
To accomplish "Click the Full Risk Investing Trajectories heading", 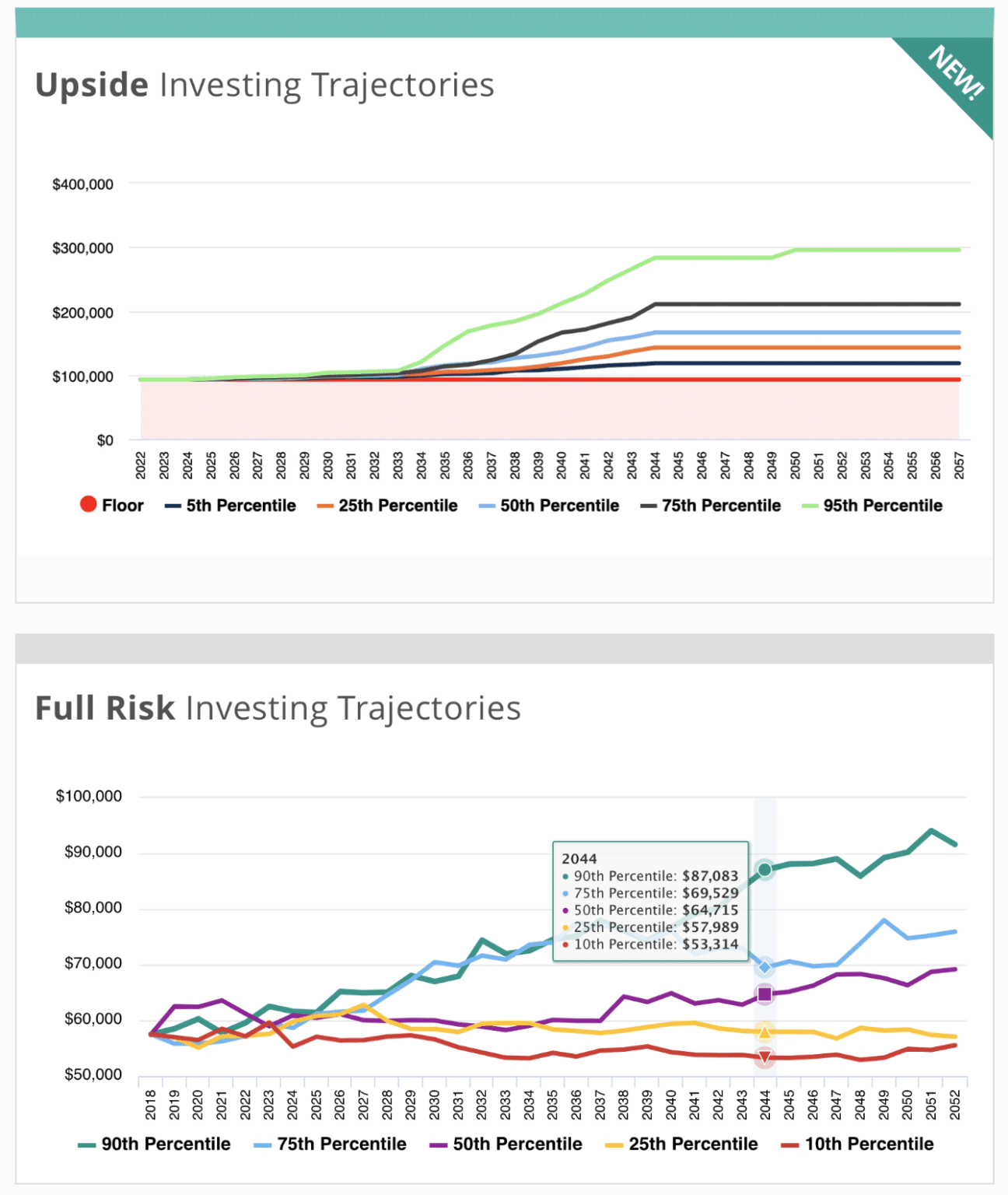I will click(278, 709).
